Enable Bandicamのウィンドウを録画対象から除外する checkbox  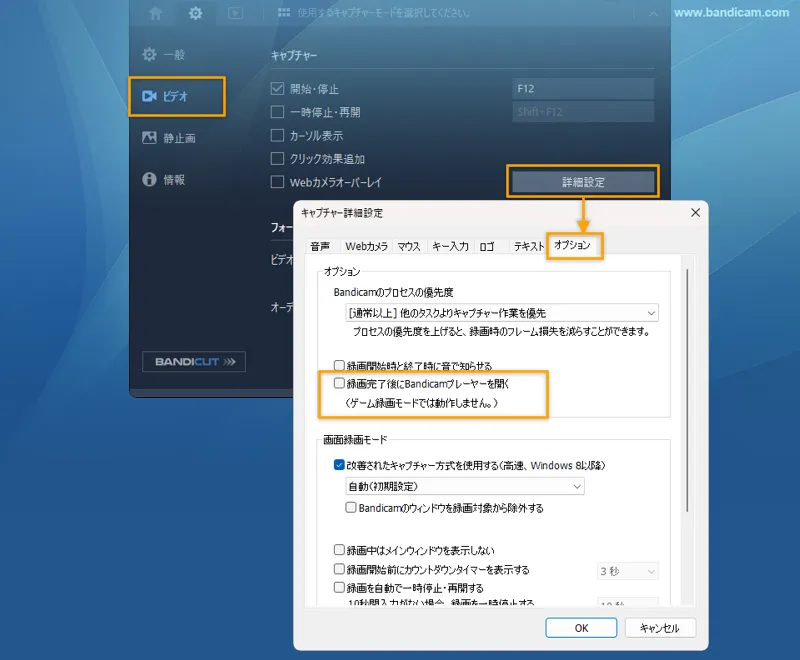click(x=351, y=507)
